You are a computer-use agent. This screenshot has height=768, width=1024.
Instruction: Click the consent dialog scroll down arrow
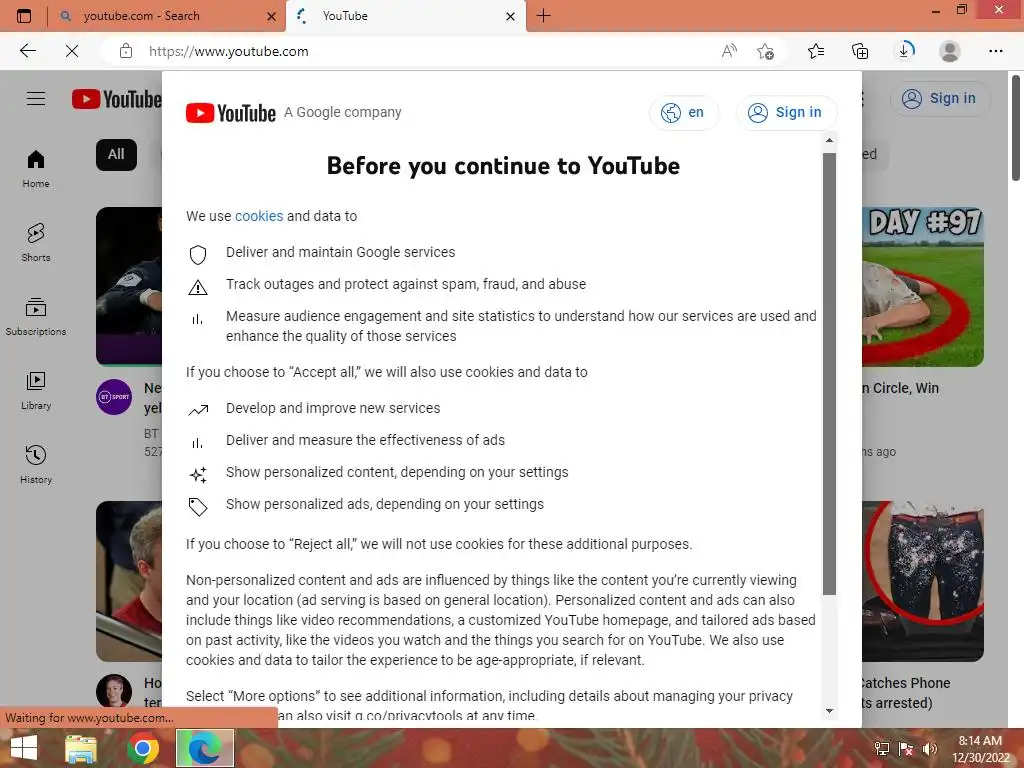click(829, 711)
